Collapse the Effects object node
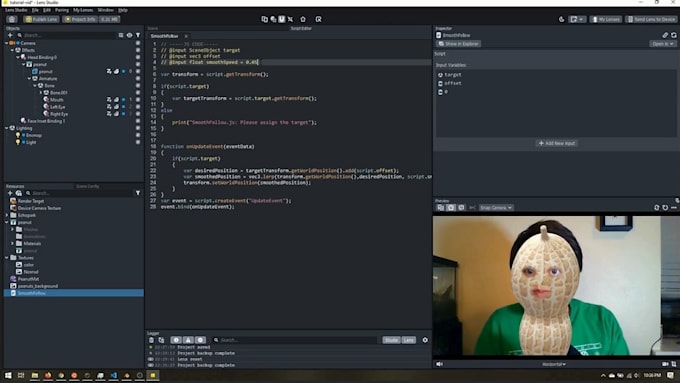Image resolution: width=680 pixels, height=383 pixels. 12,50
